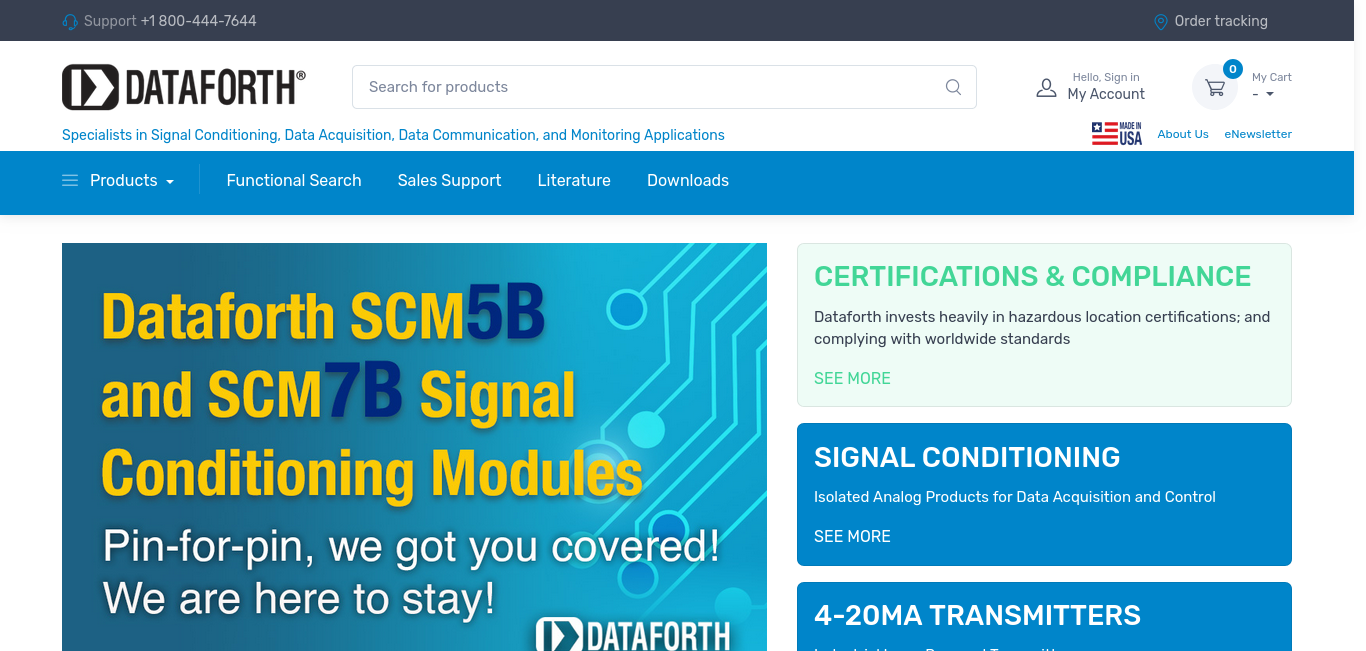This screenshot has height=651, width=1366.
Task: Expand the Products dropdown menu
Action: (132, 180)
